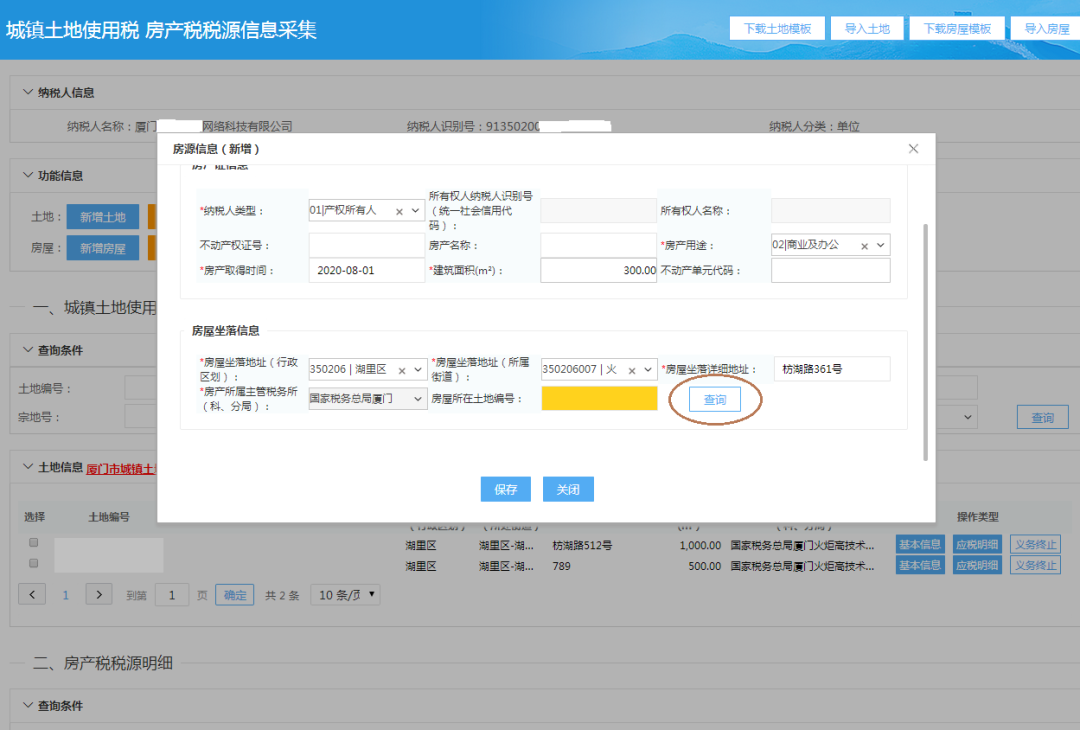Remove 01|产权所有人 selection with the × icon
This screenshot has width=1080, height=730.
coord(400,211)
